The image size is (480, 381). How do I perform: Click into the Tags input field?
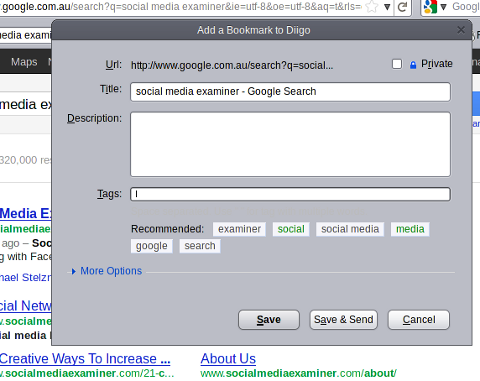coord(290,194)
